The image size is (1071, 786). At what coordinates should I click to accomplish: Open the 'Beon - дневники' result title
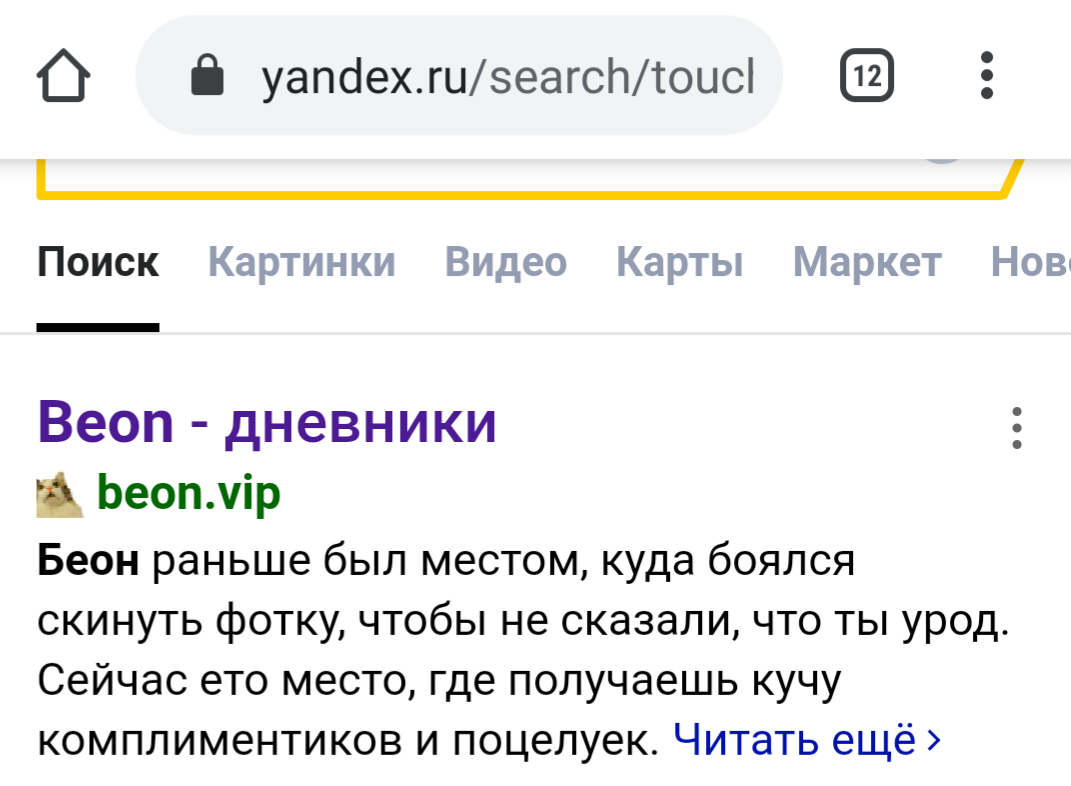[267, 423]
